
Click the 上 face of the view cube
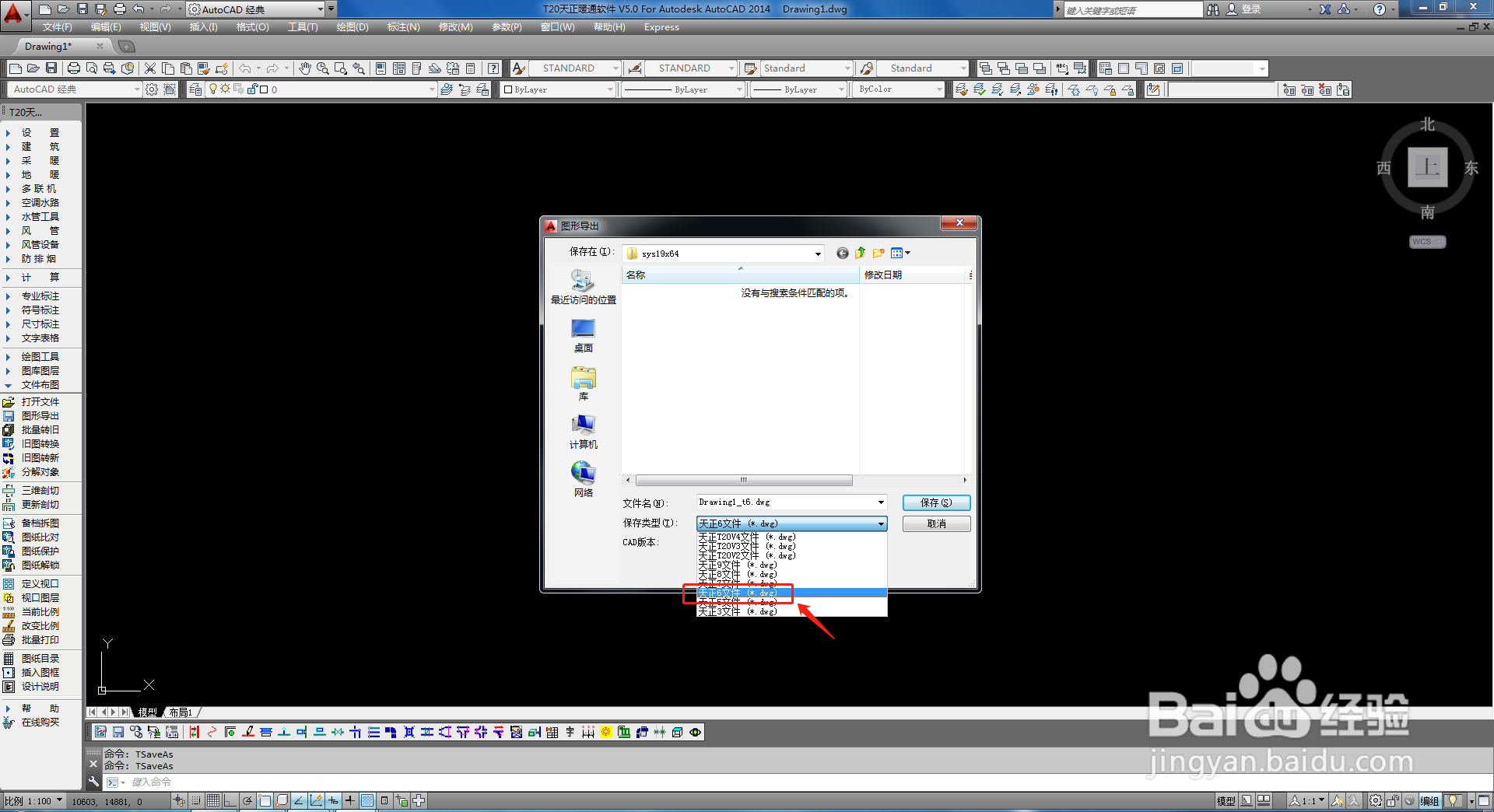click(1428, 167)
